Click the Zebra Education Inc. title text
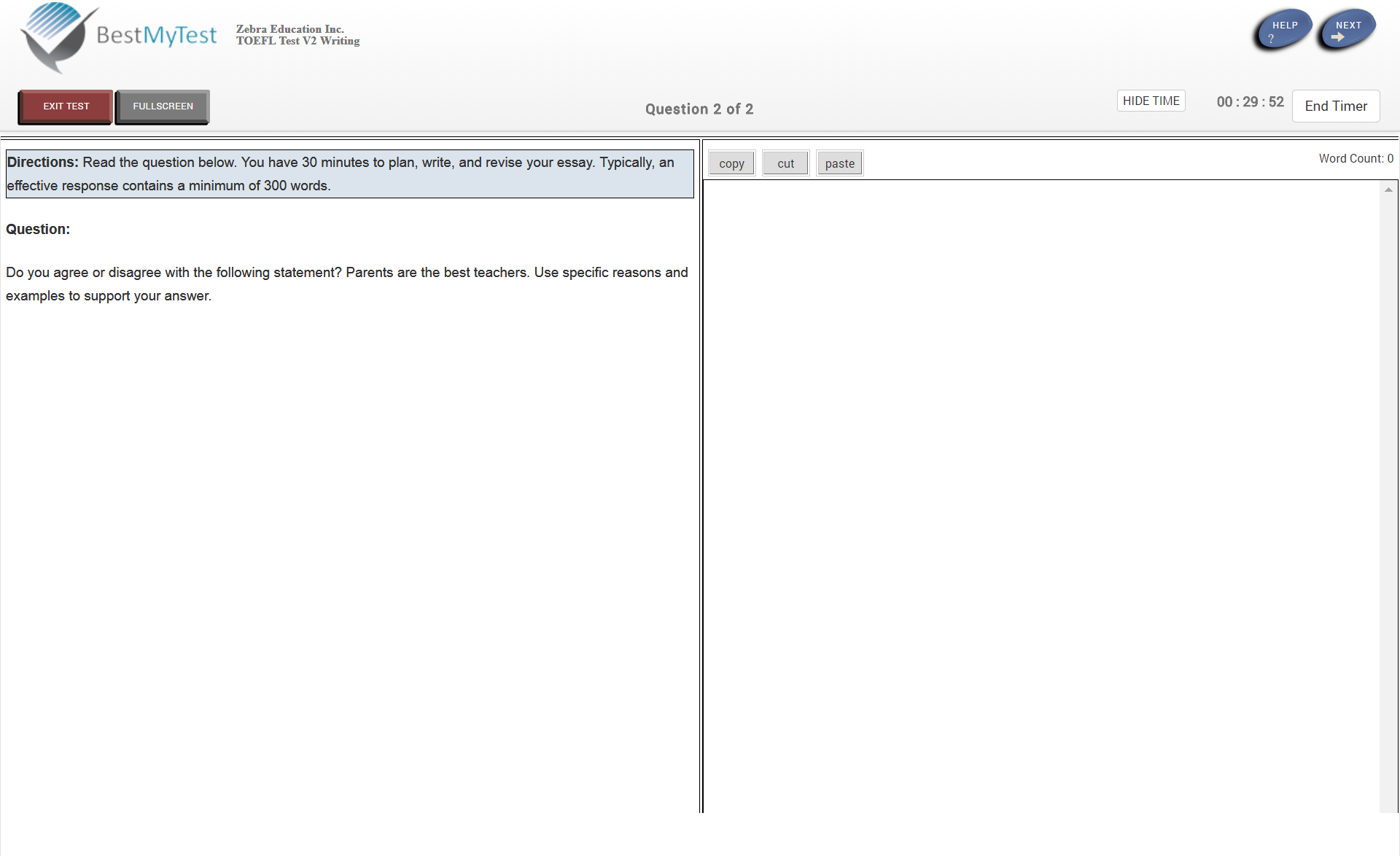The image size is (1400, 856). coord(289,29)
